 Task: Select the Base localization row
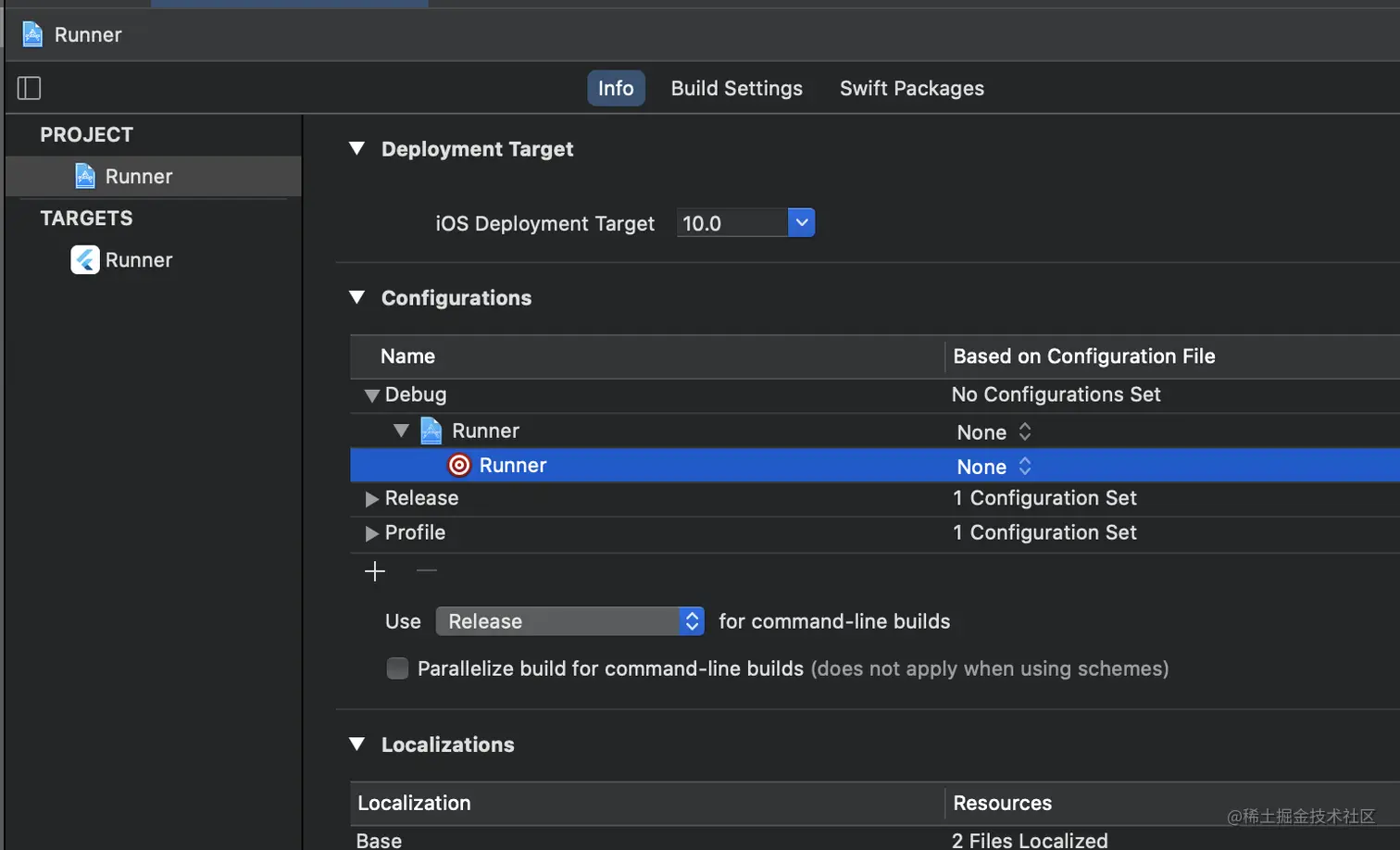(875, 840)
